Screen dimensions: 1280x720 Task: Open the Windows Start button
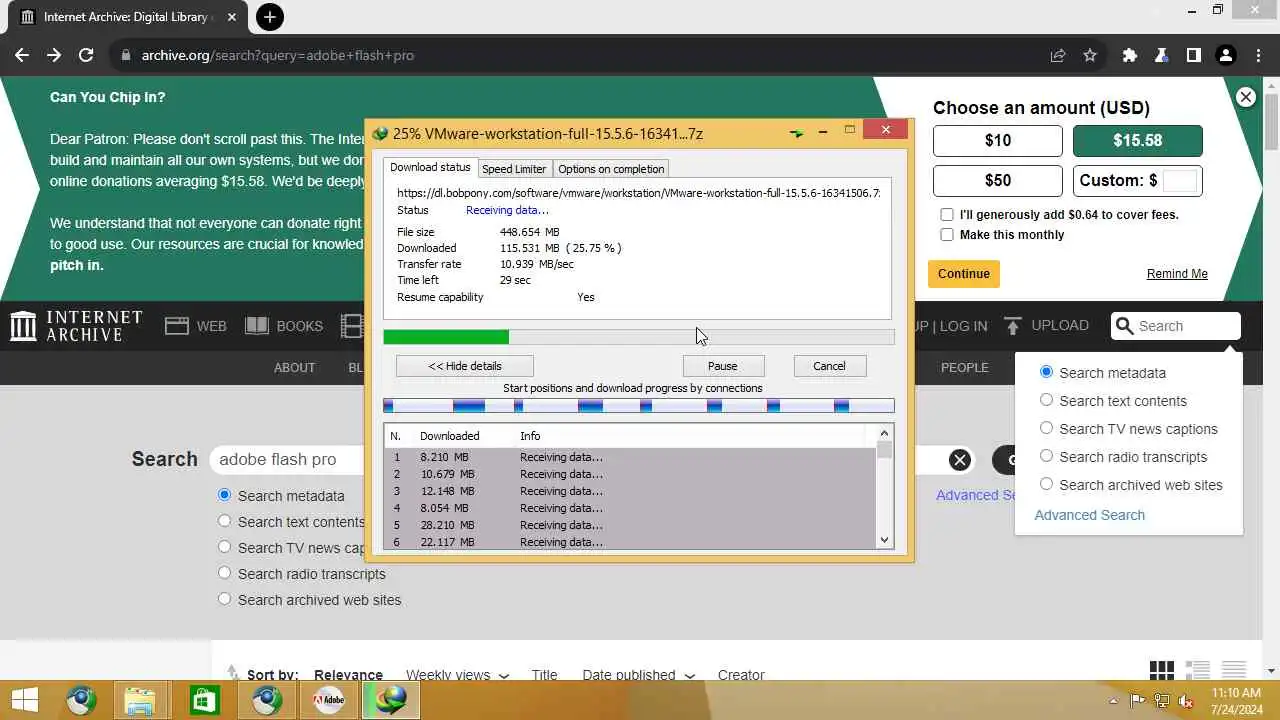click(x=25, y=700)
